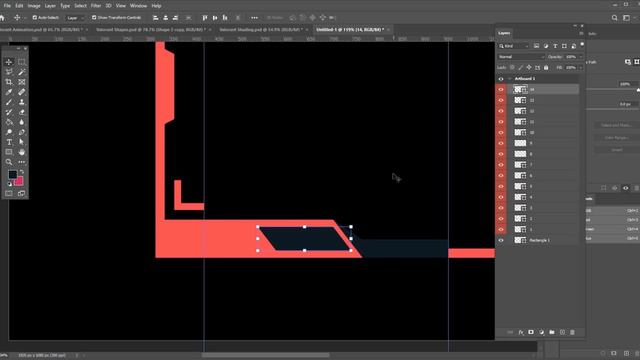Select the Paint Bucket tool
640x360 pixels.
tap(9, 122)
